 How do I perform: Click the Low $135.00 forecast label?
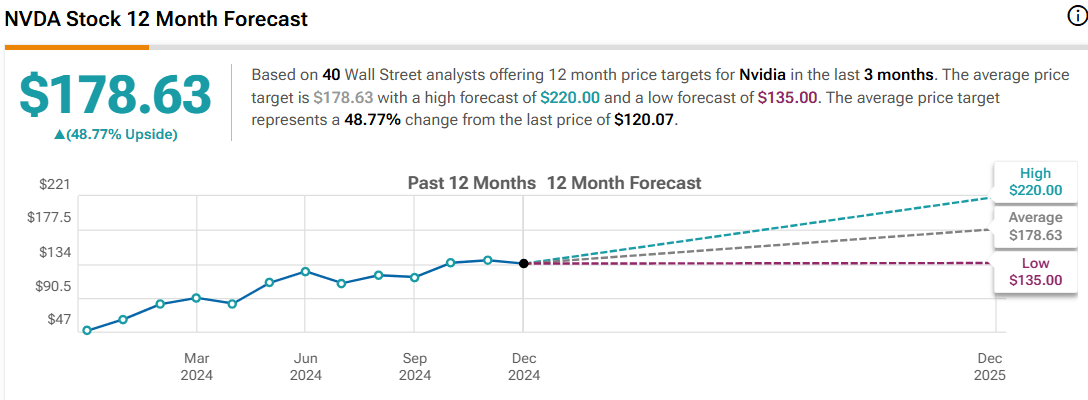coord(1035,271)
